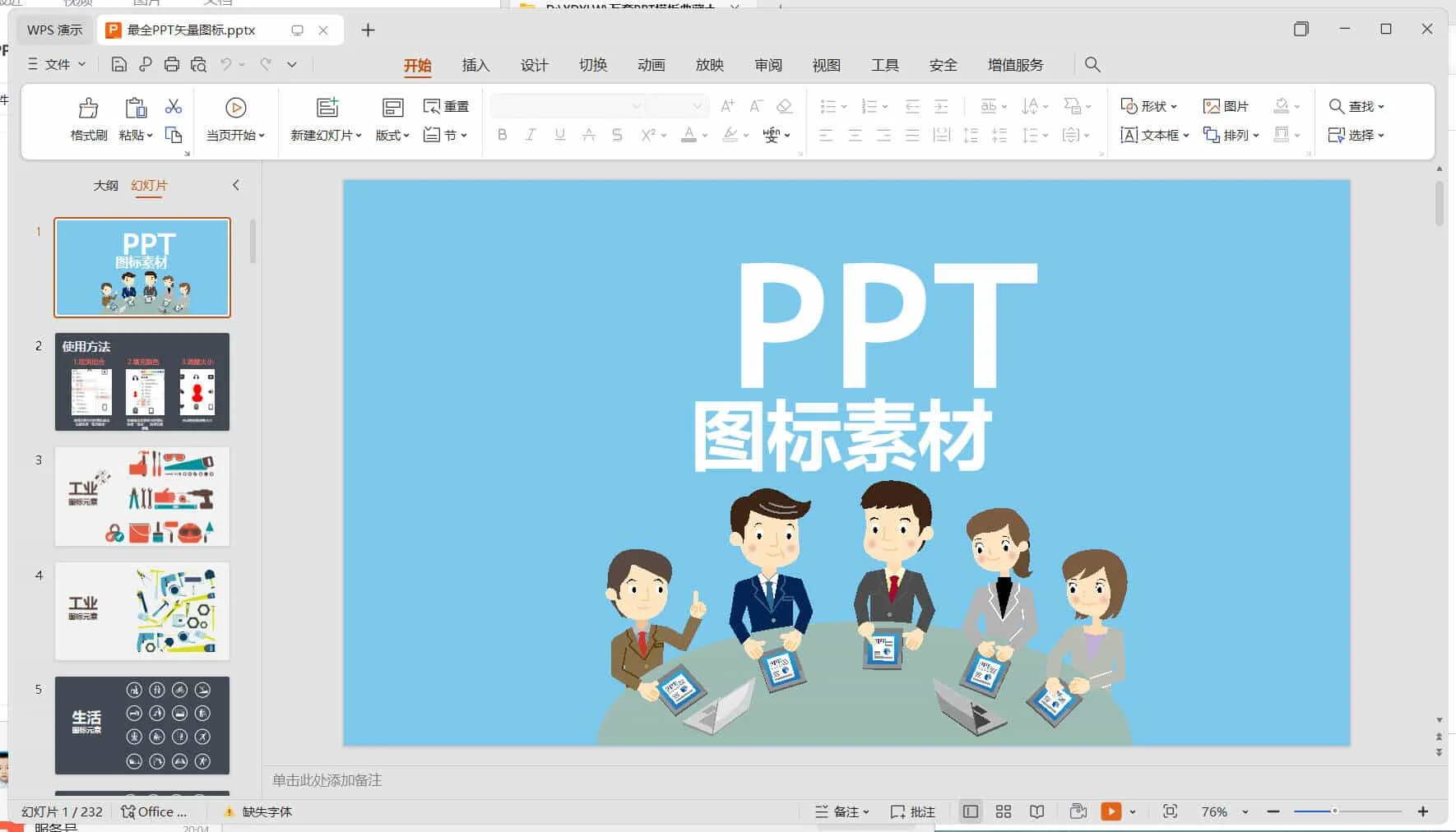
Task: Click the 批注 (comment) icon in status bar
Action: click(913, 811)
